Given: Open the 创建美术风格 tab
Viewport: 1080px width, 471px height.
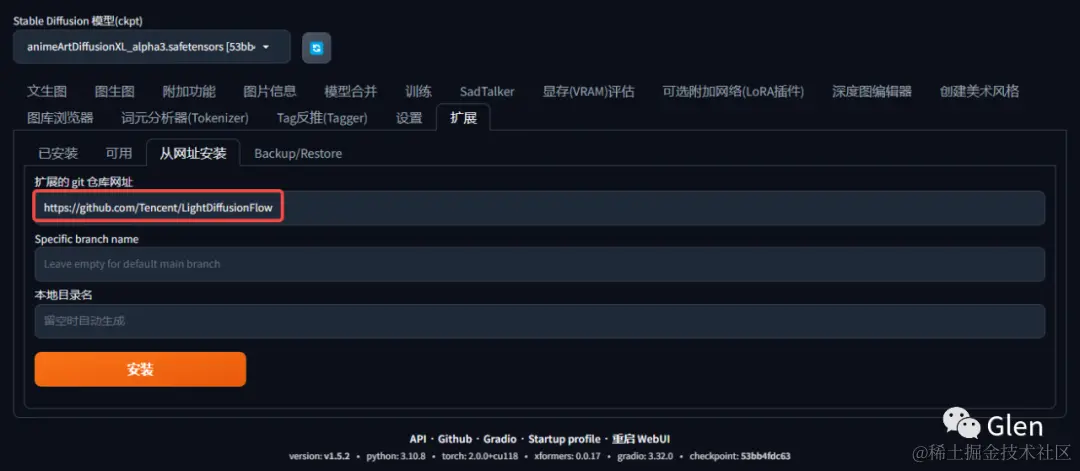Looking at the screenshot, I should (x=979, y=92).
